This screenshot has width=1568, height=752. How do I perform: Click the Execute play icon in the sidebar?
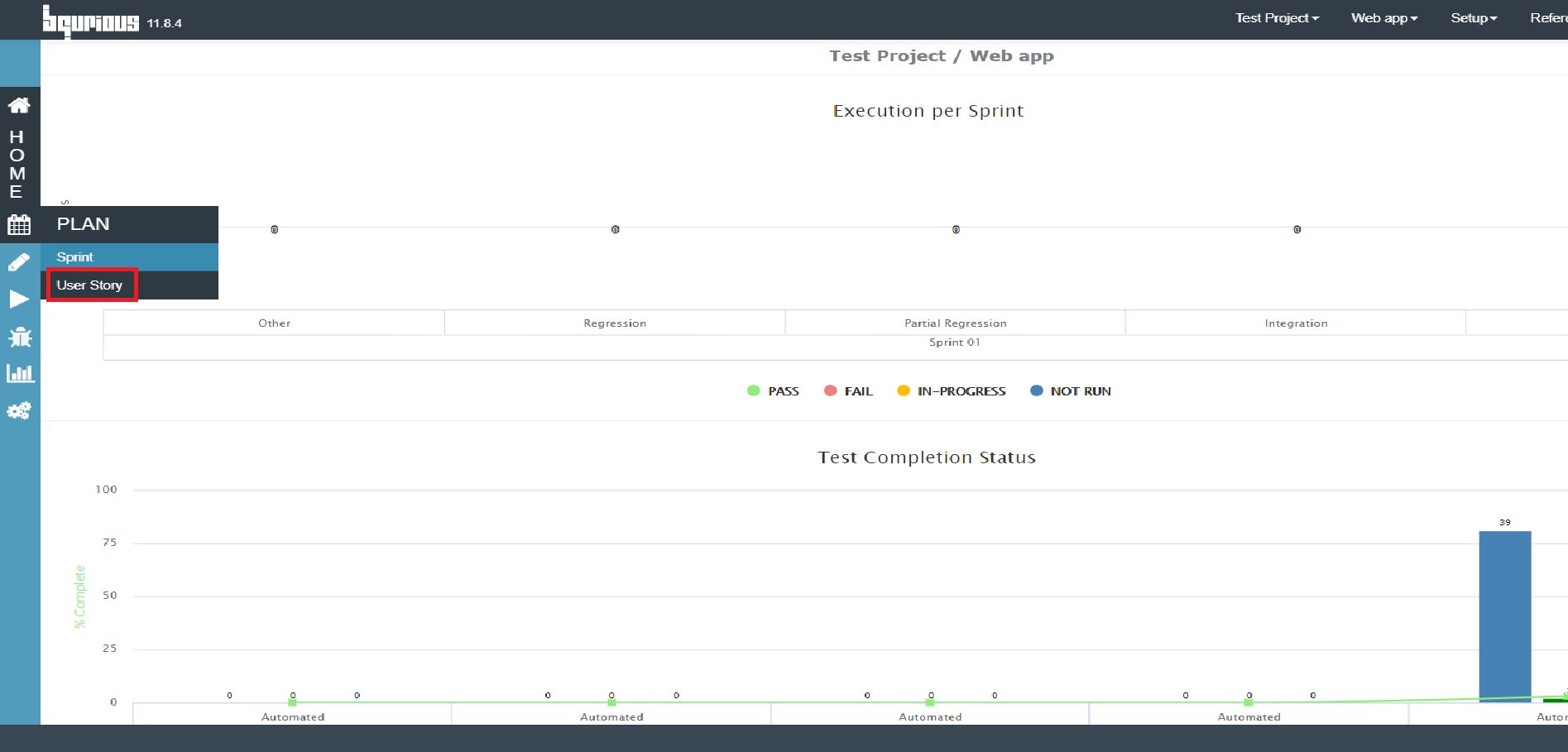point(19,299)
